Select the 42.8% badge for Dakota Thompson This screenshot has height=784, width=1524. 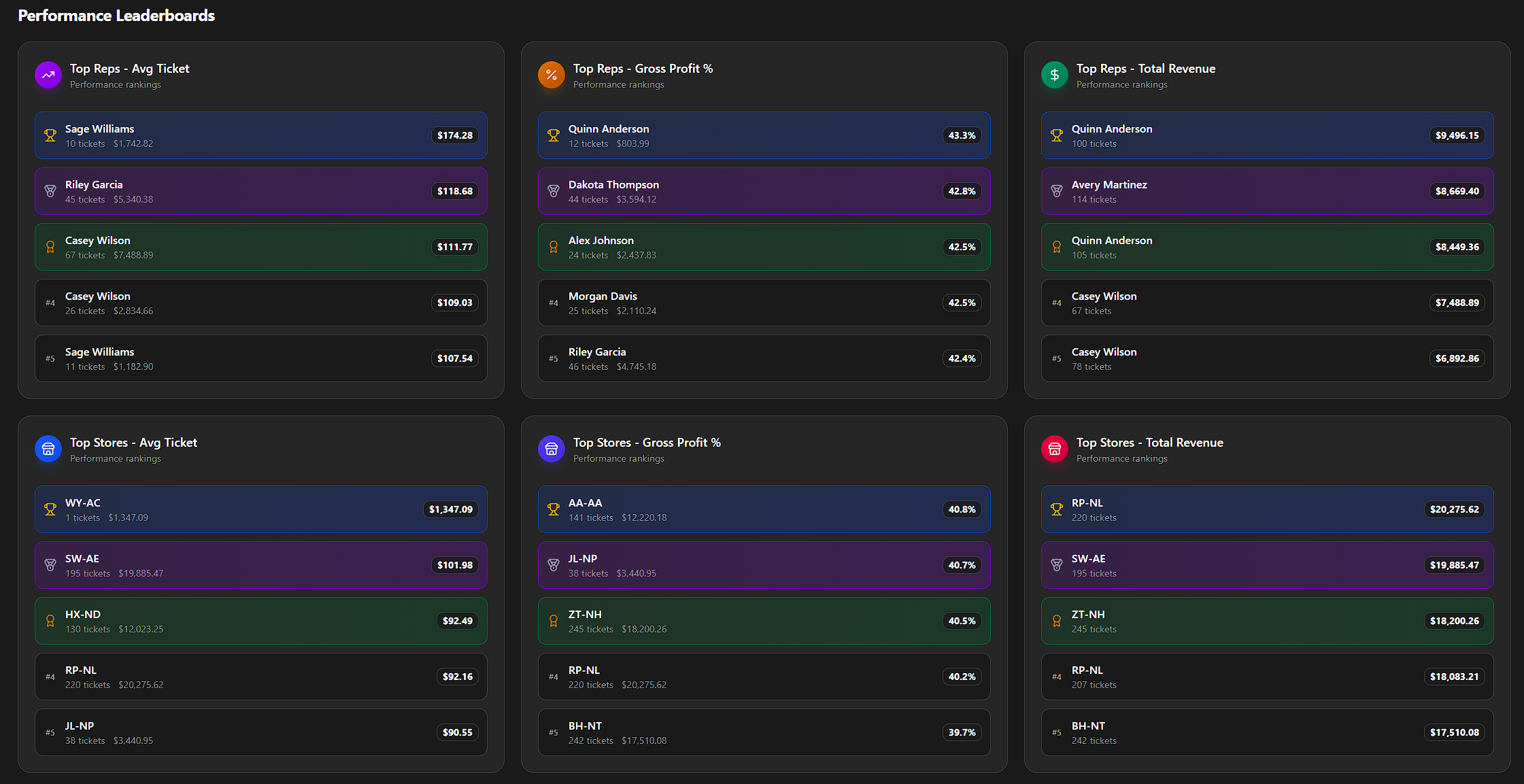coord(962,191)
